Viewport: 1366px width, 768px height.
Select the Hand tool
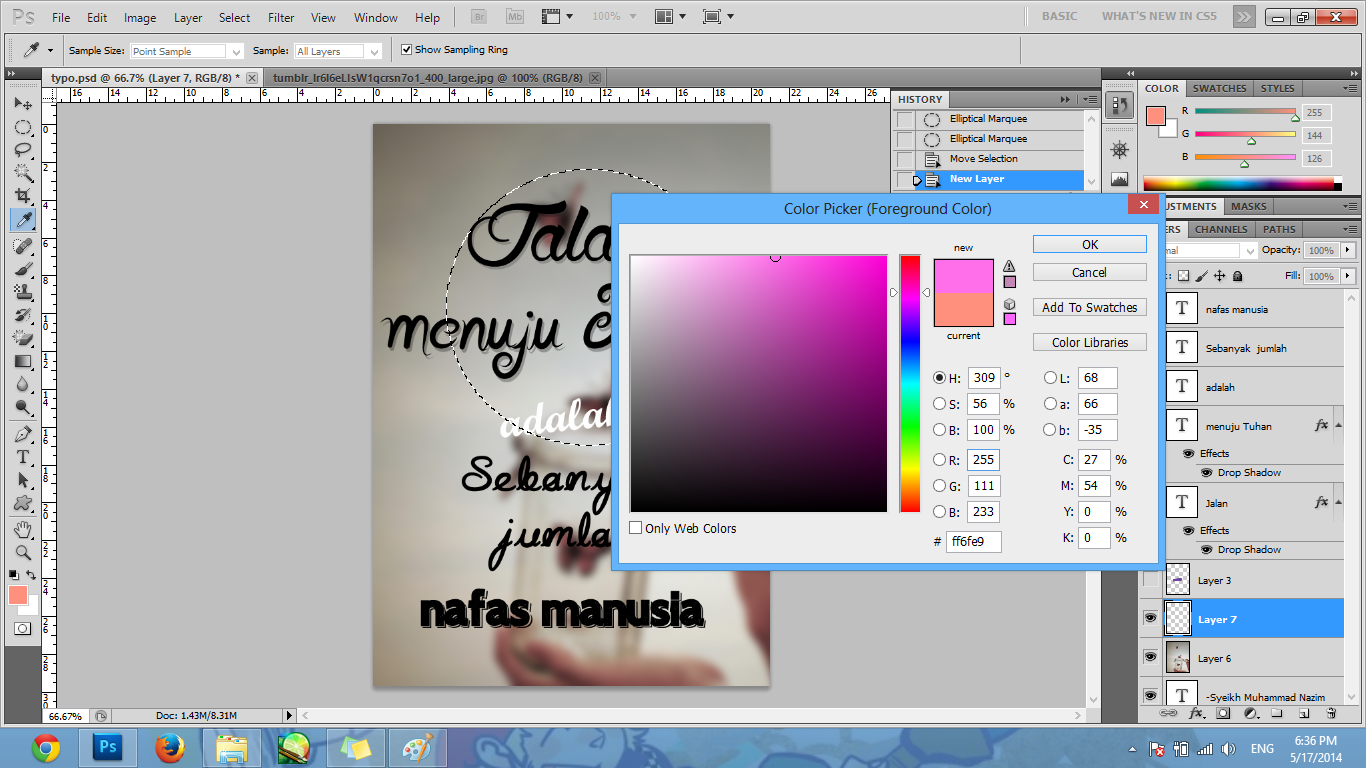click(x=22, y=529)
